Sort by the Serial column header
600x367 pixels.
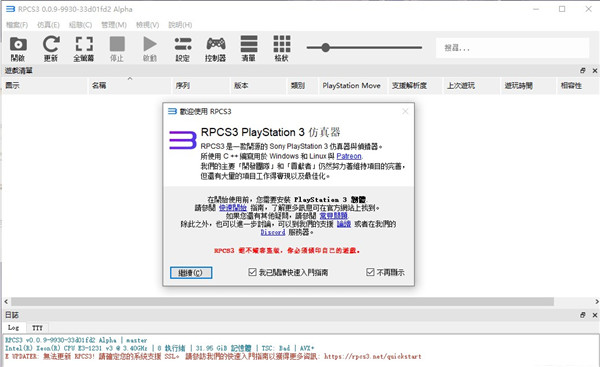(201, 86)
